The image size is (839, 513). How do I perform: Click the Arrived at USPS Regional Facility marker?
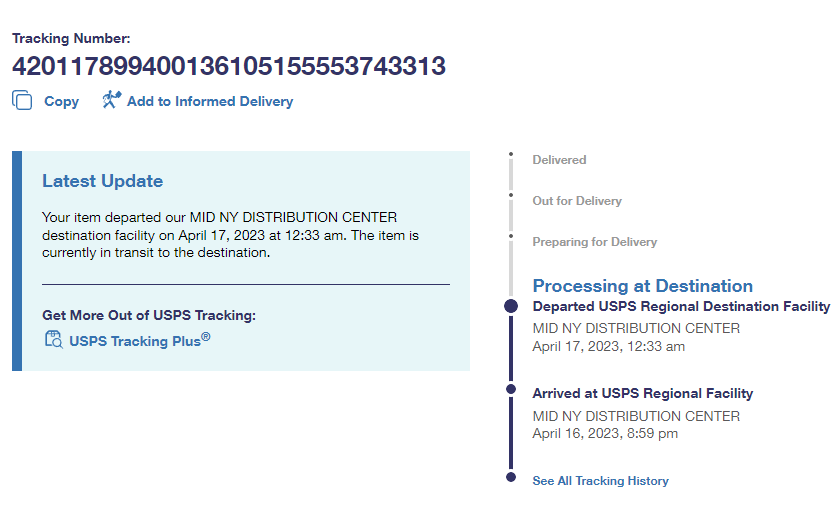pos(511,389)
